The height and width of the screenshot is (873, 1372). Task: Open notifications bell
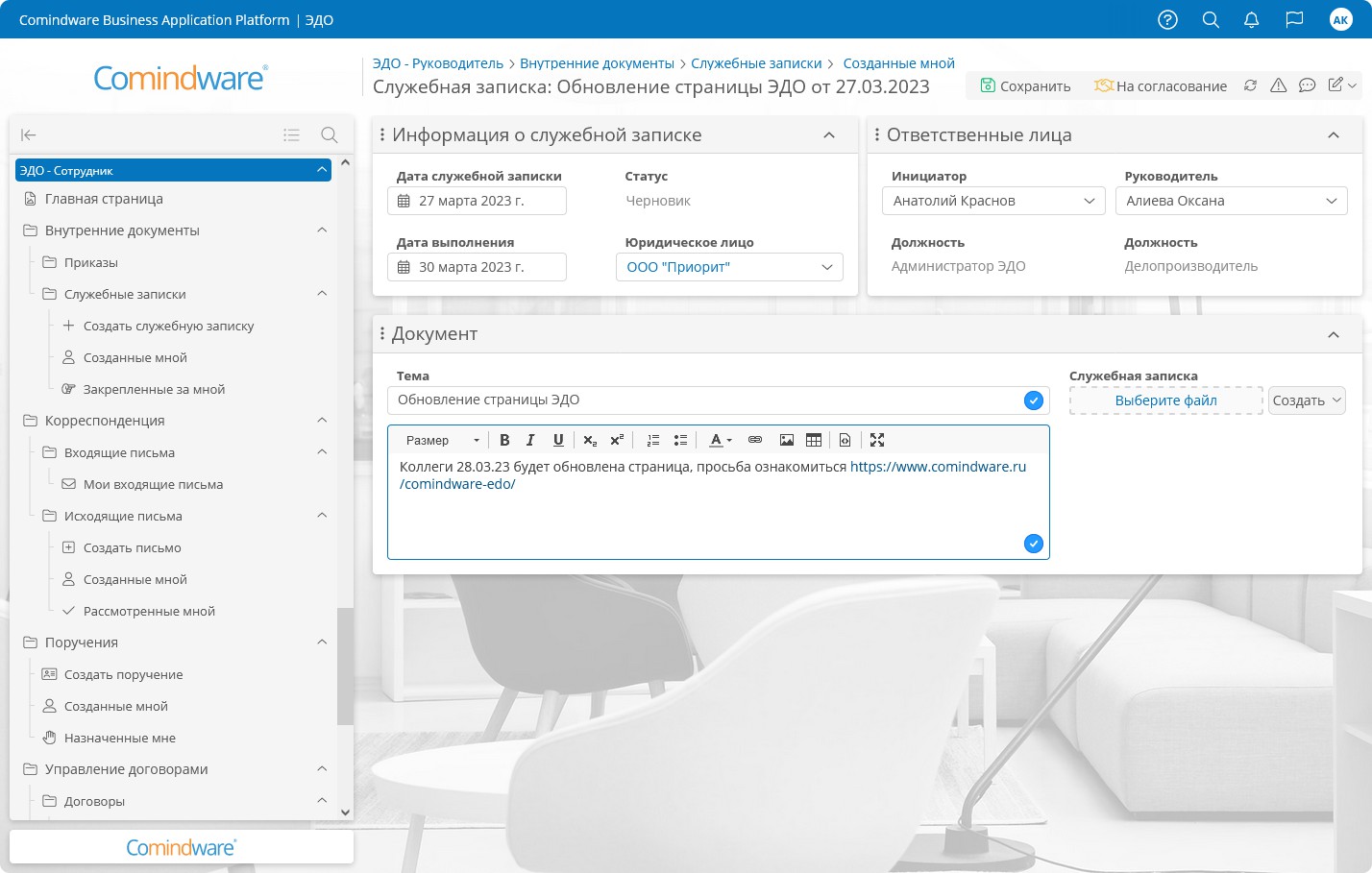[x=1251, y=19]
